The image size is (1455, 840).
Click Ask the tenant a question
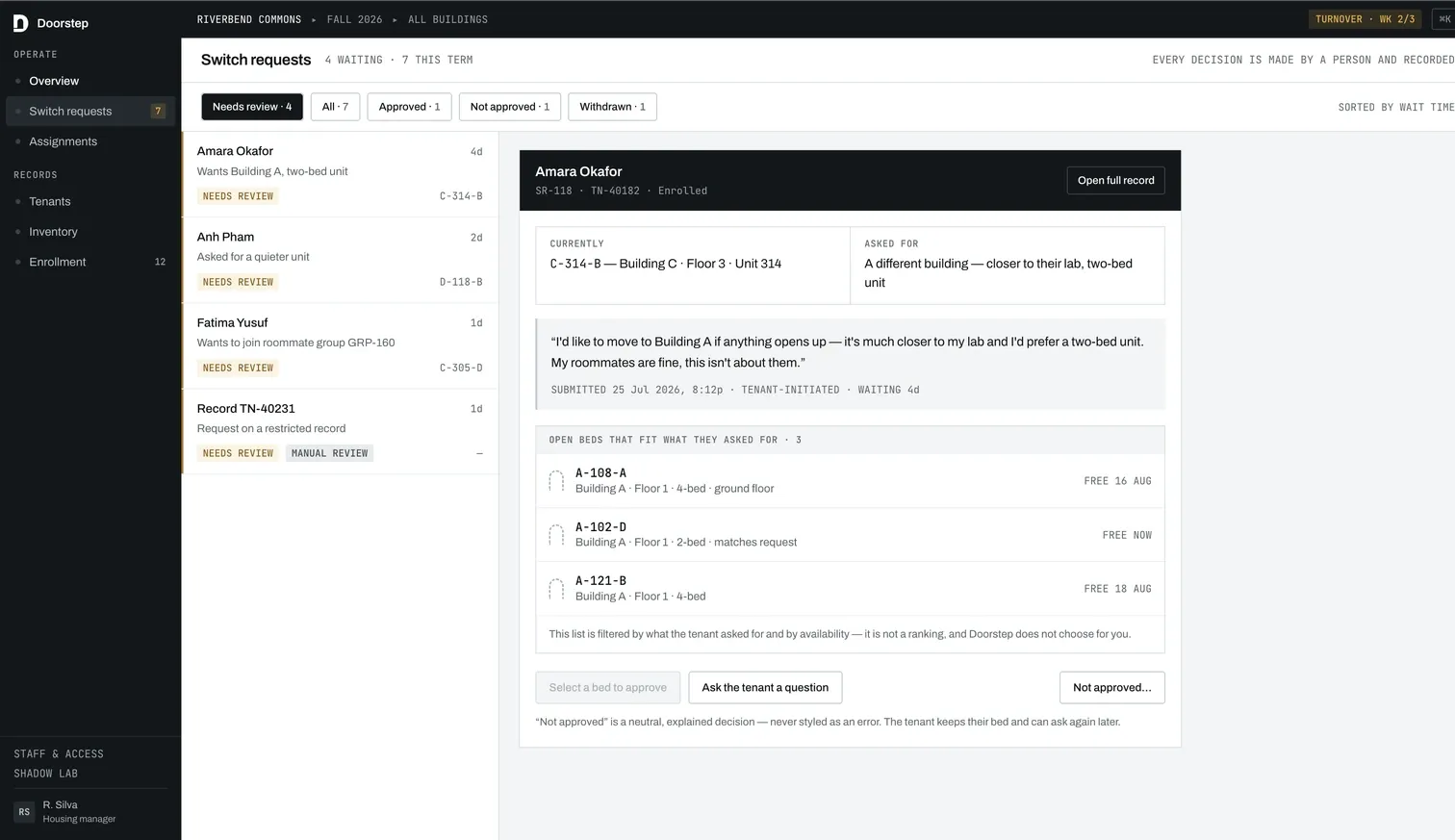(x=765, y=688)
